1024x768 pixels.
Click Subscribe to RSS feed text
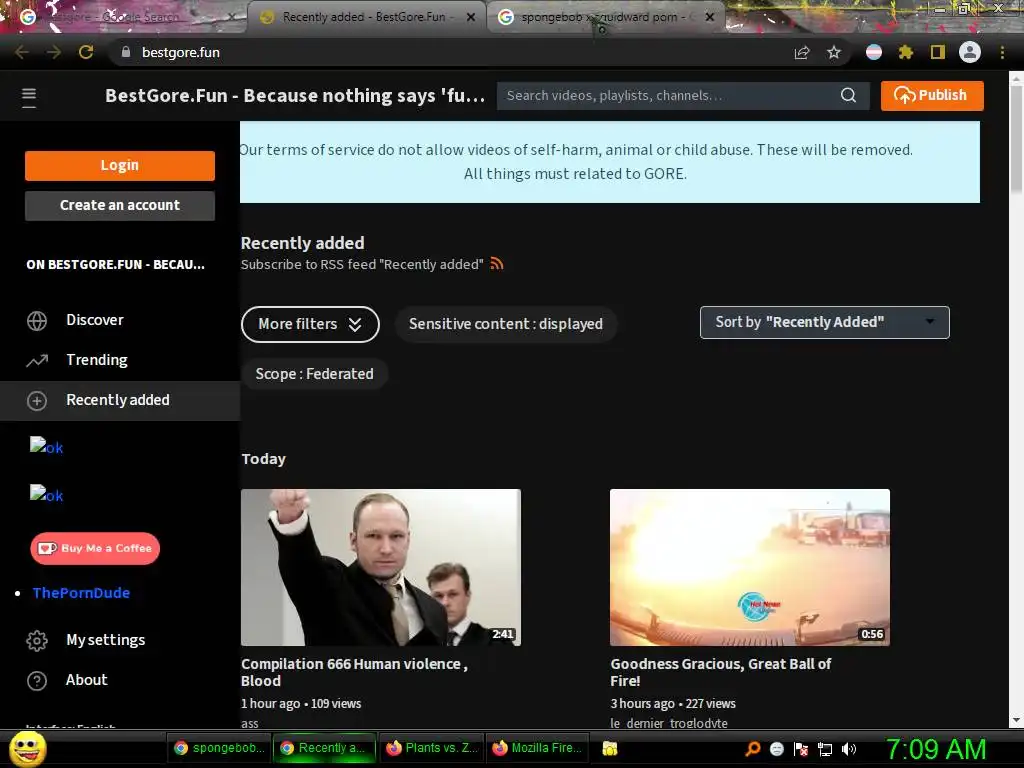click(362, 264)
